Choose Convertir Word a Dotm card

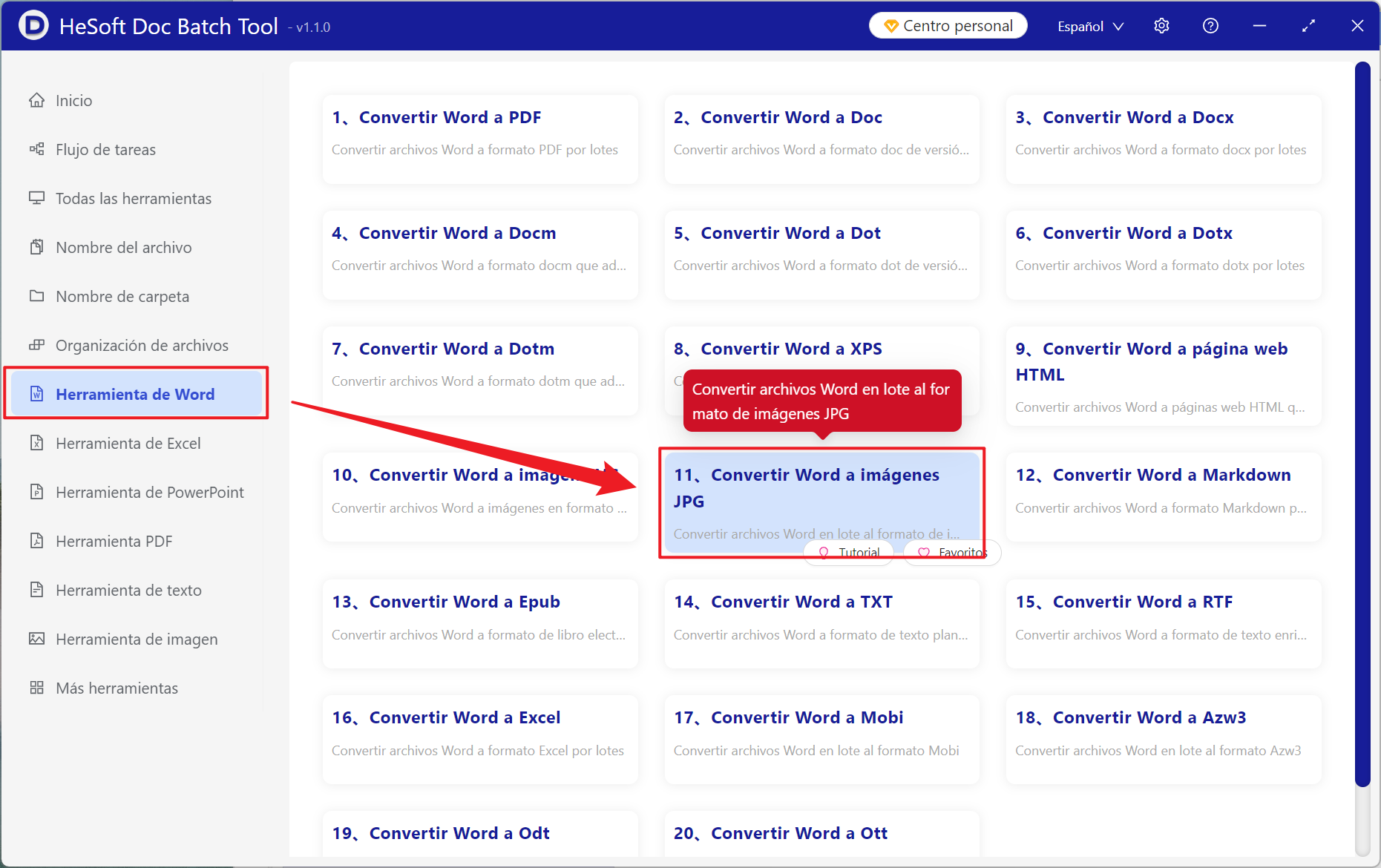pyautogui.click(x=480, y=370)
